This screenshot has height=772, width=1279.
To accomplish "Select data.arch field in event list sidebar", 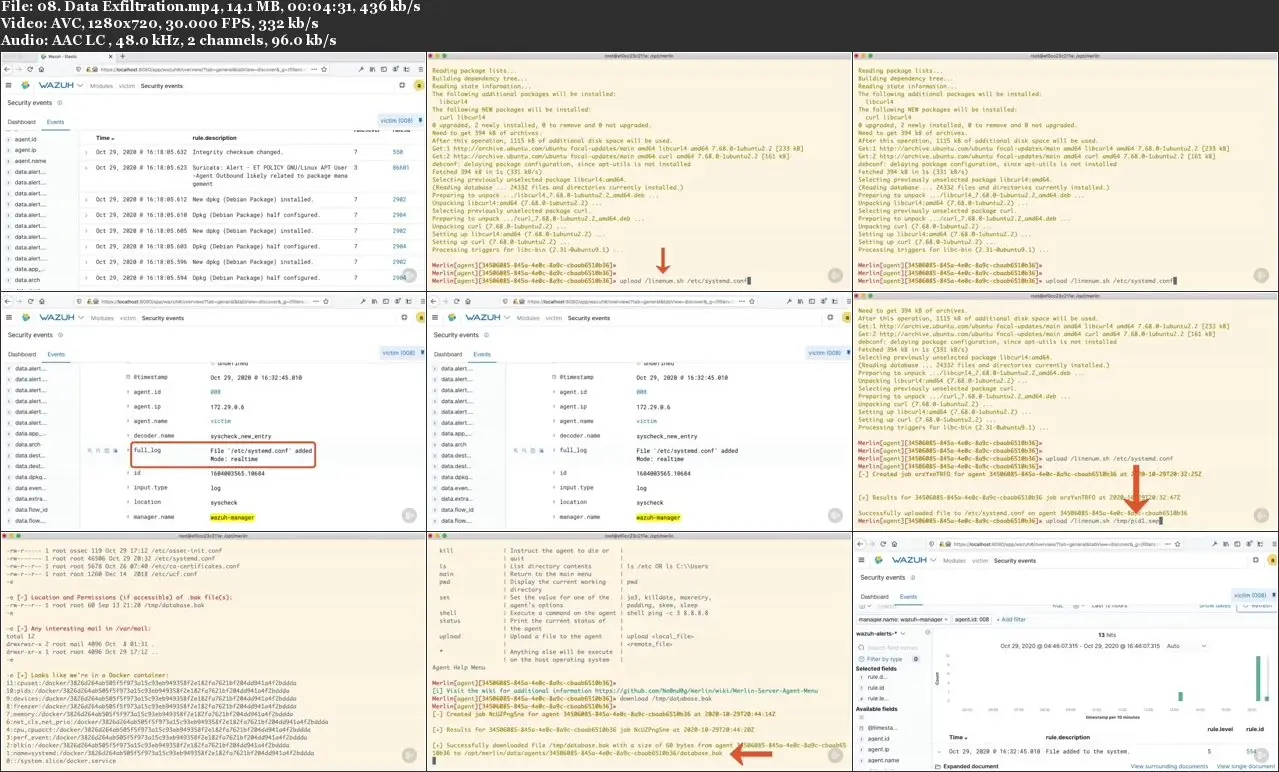I will pos(28,280).
